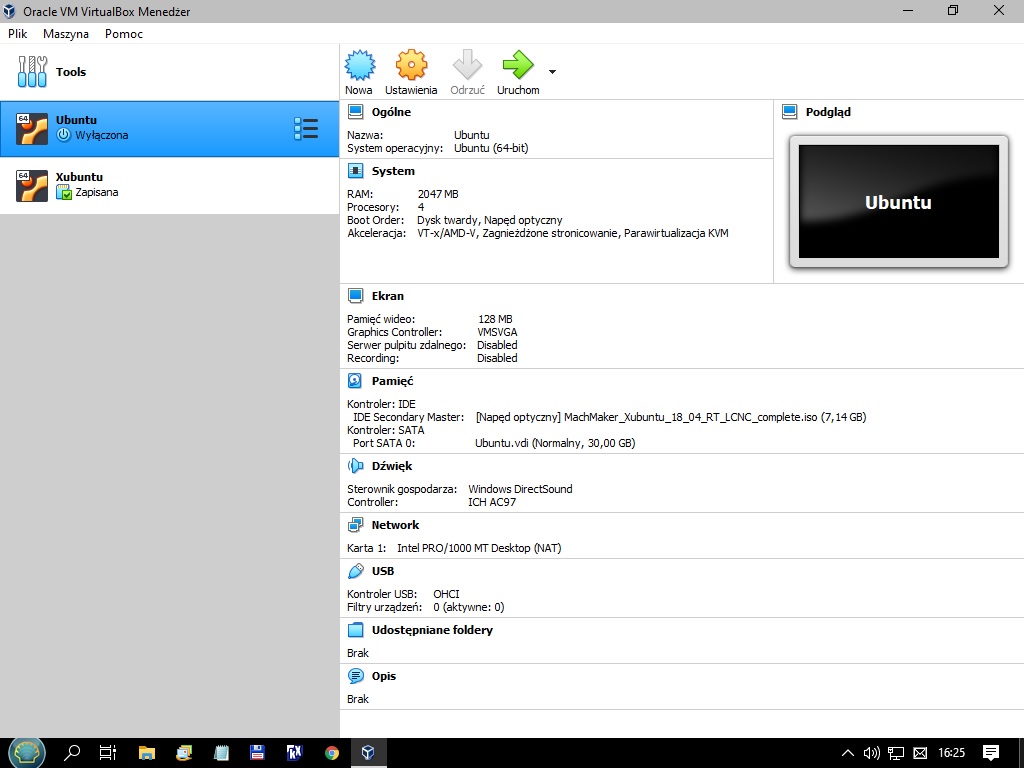Open the Maszyna menu
The height and width of the screenshot is (768, 1024).
tap(66, 34)
